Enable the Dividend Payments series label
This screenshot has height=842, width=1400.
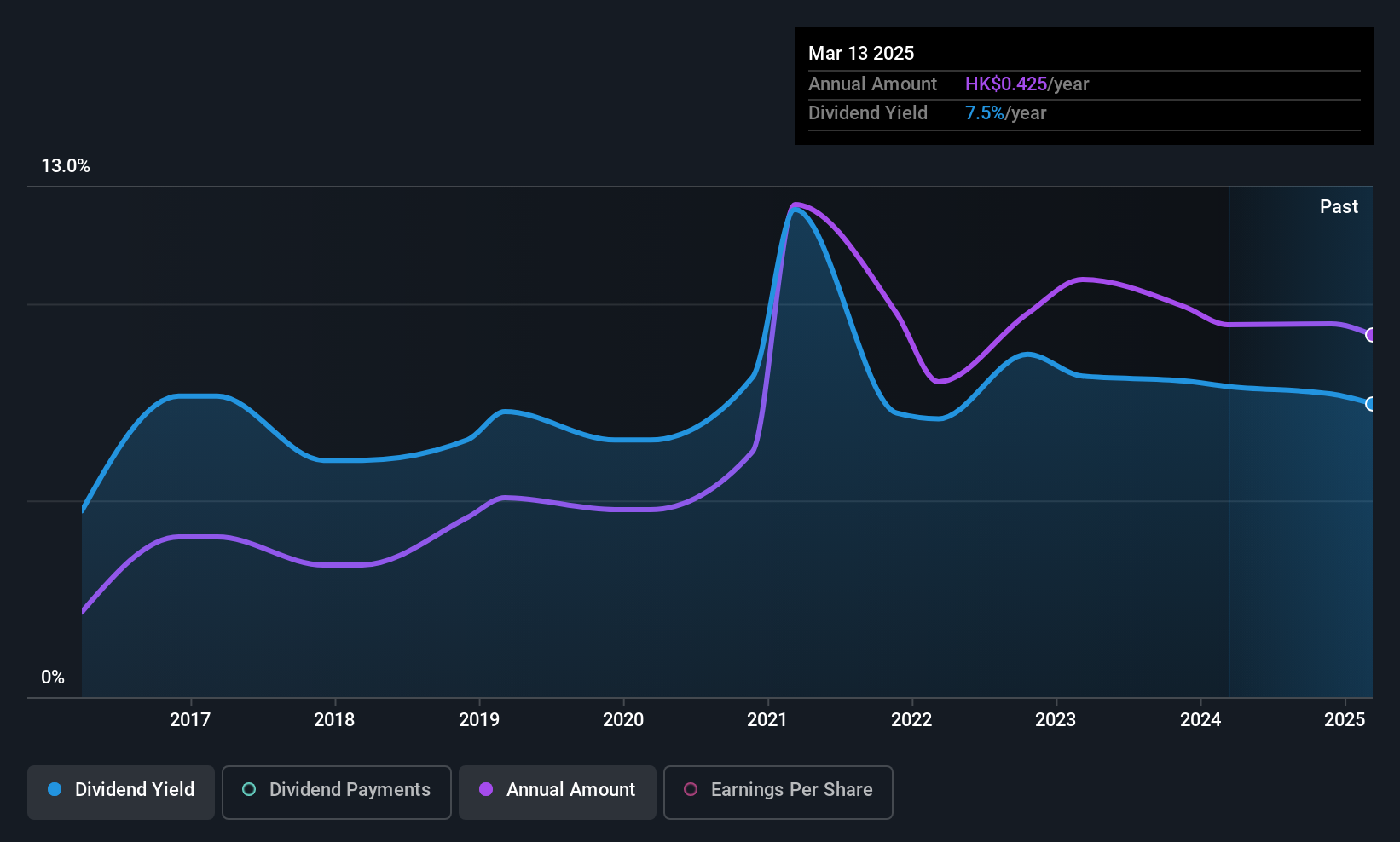(x=350, y=790)
